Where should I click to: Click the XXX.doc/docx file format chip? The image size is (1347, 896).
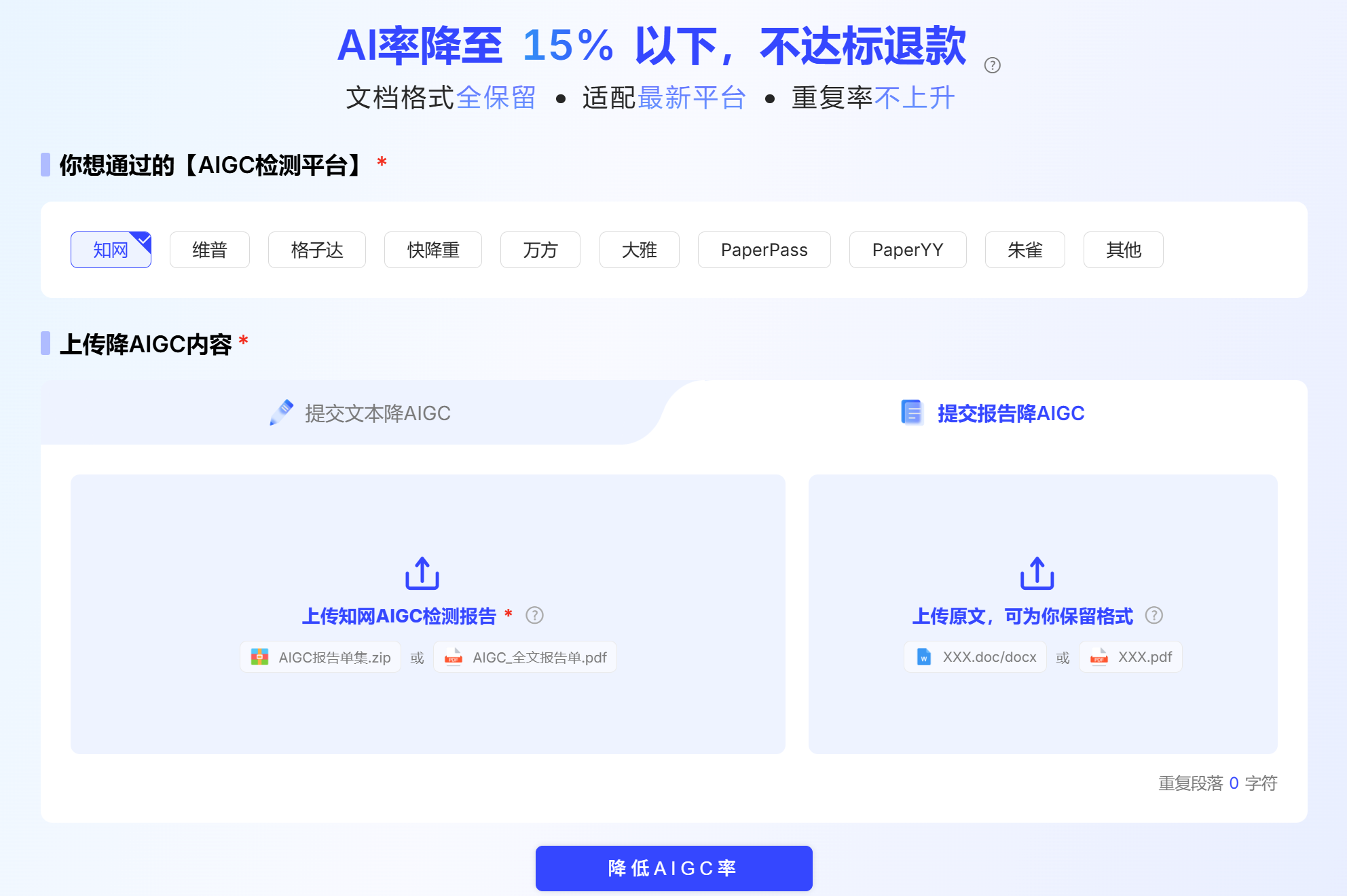(976, 657)
